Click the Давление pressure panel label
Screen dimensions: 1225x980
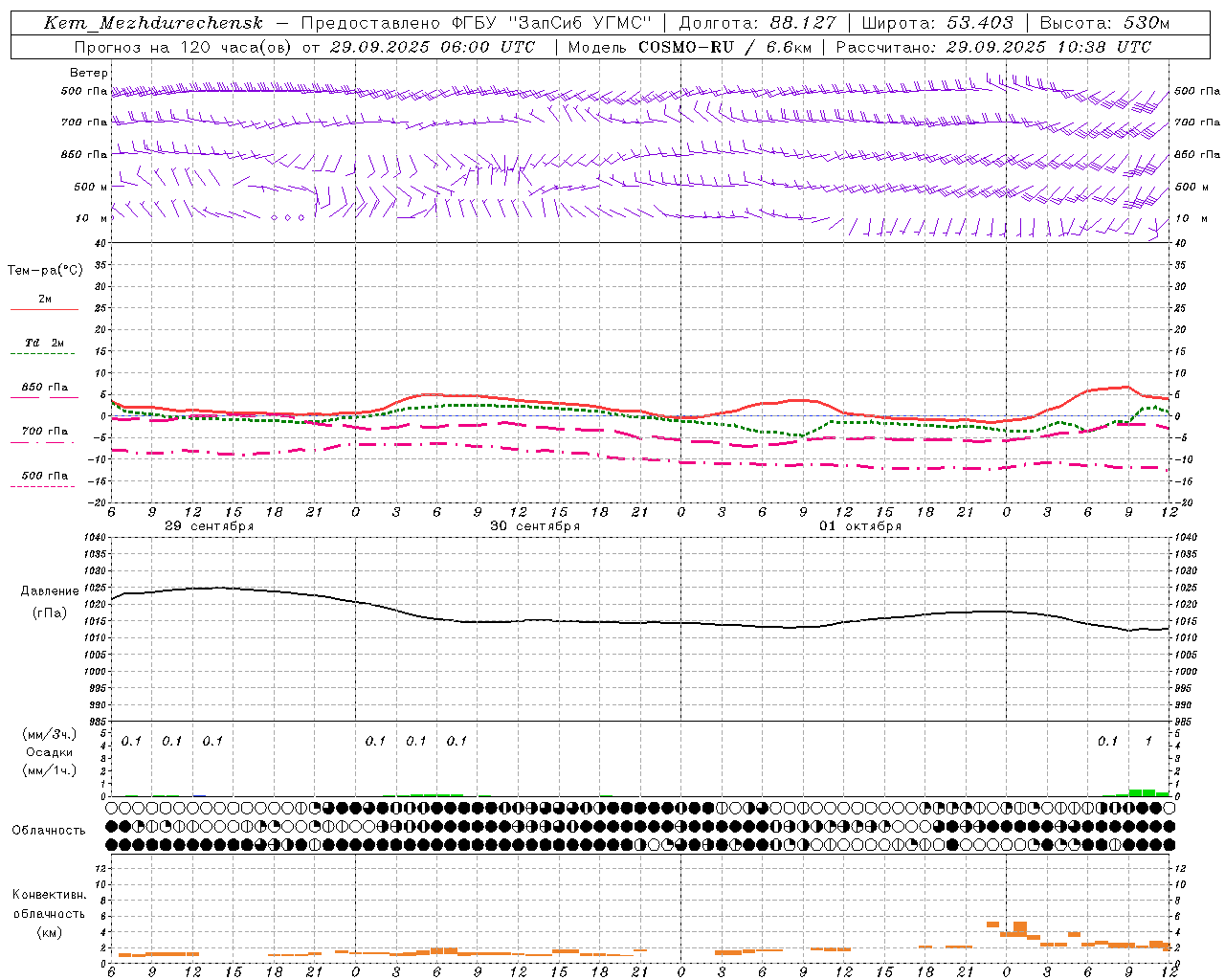tap(50, 591)
